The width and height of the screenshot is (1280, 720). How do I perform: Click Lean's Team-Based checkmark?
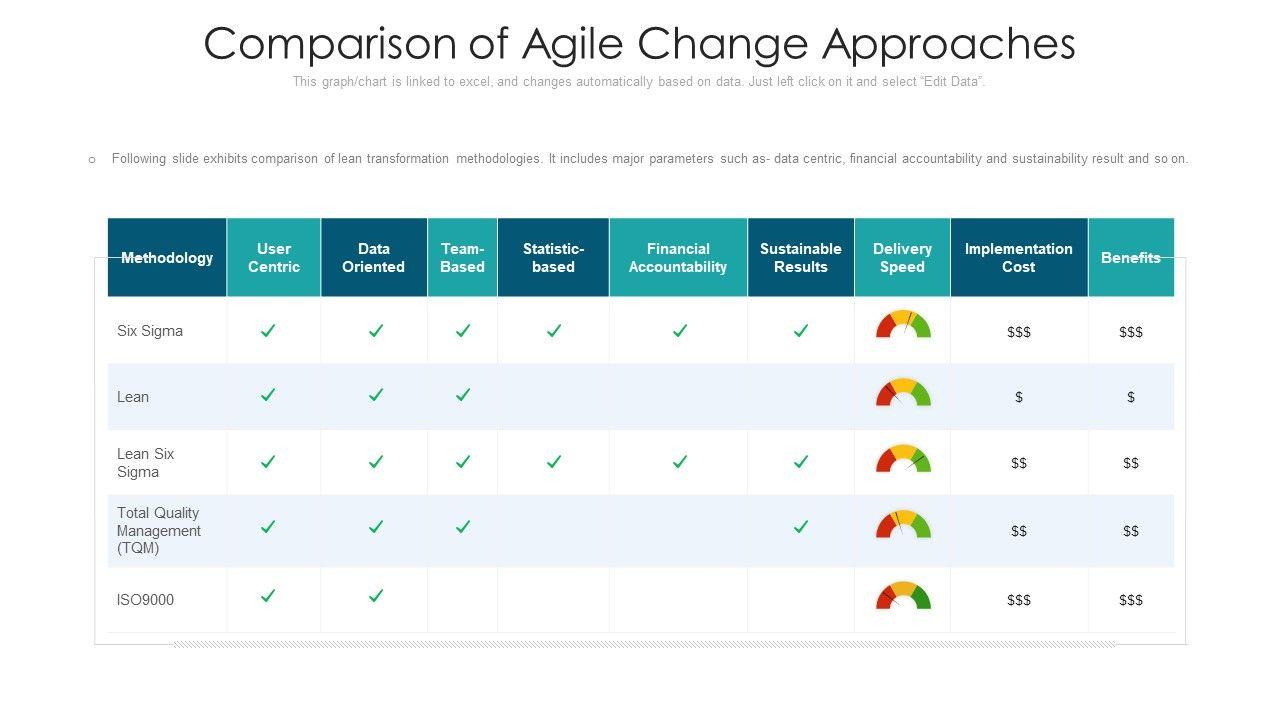click(x=463, y=395)
